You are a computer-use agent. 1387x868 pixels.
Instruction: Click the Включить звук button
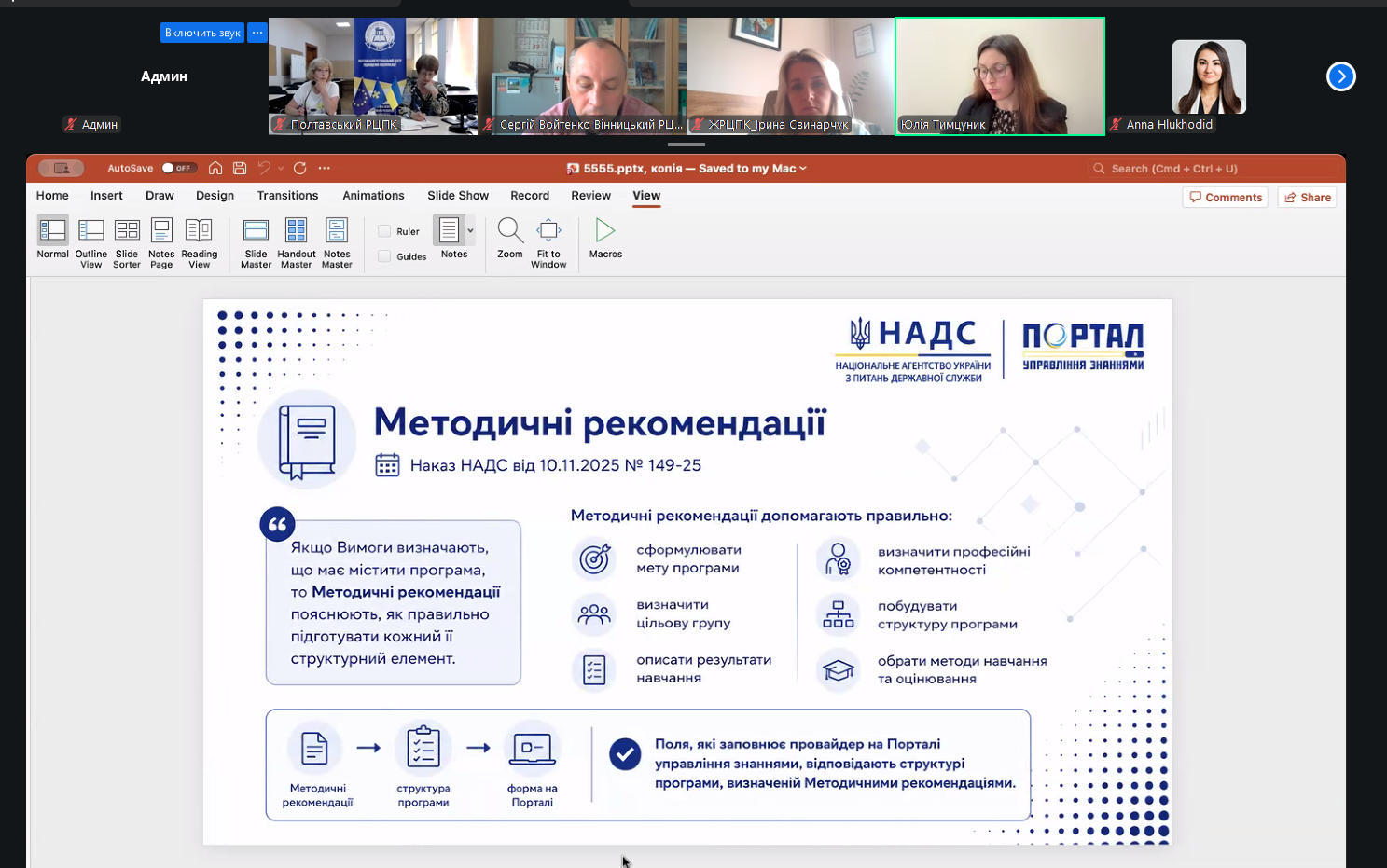click(202, 33)
